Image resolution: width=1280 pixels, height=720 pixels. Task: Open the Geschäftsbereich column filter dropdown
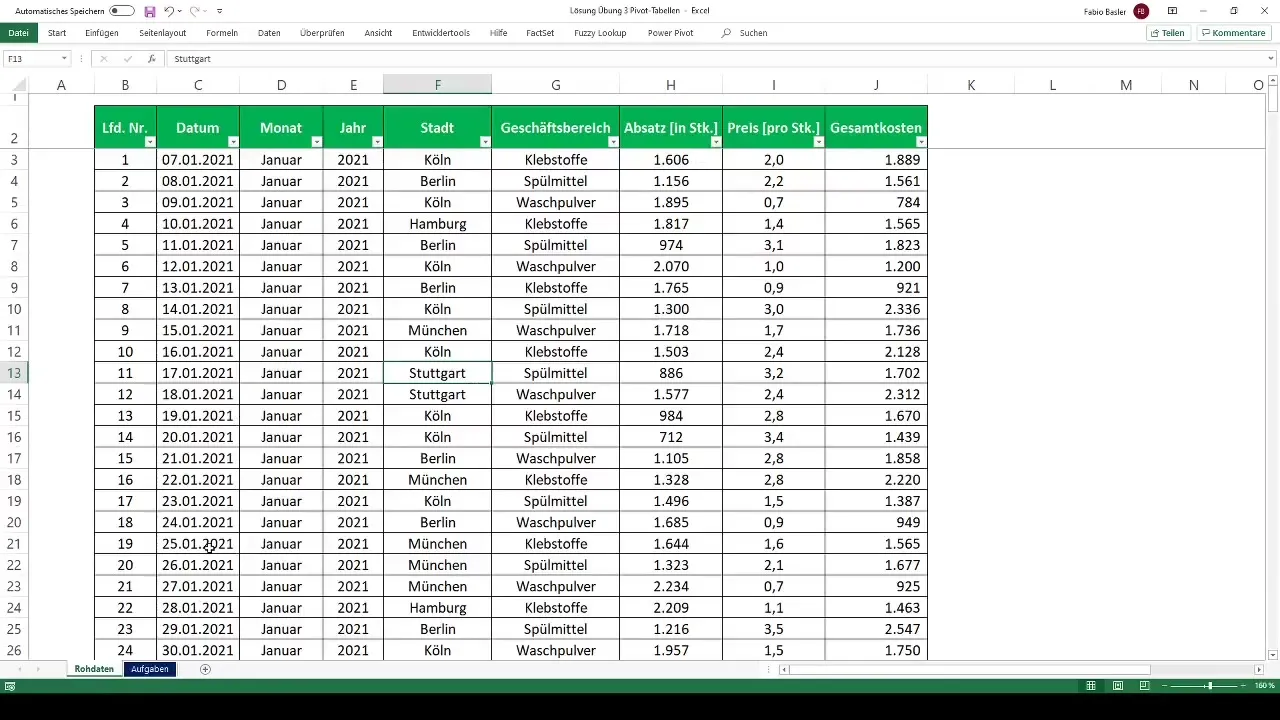[x=613, y=142]
